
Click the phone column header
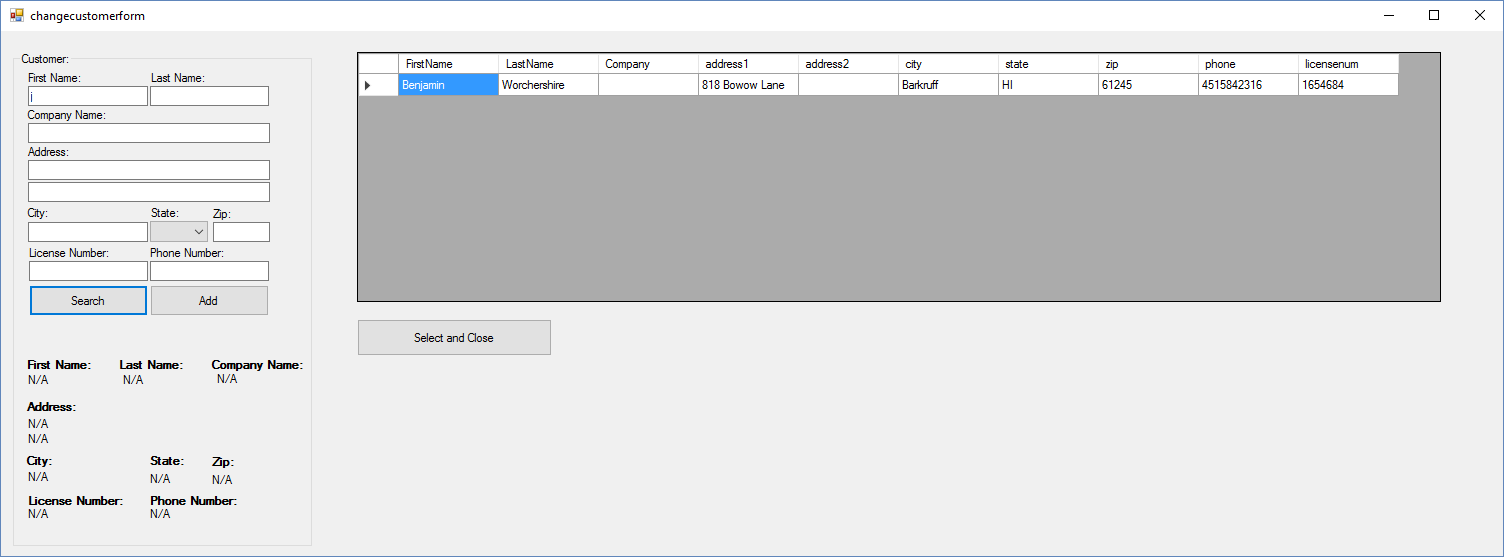coord(1248,64)
